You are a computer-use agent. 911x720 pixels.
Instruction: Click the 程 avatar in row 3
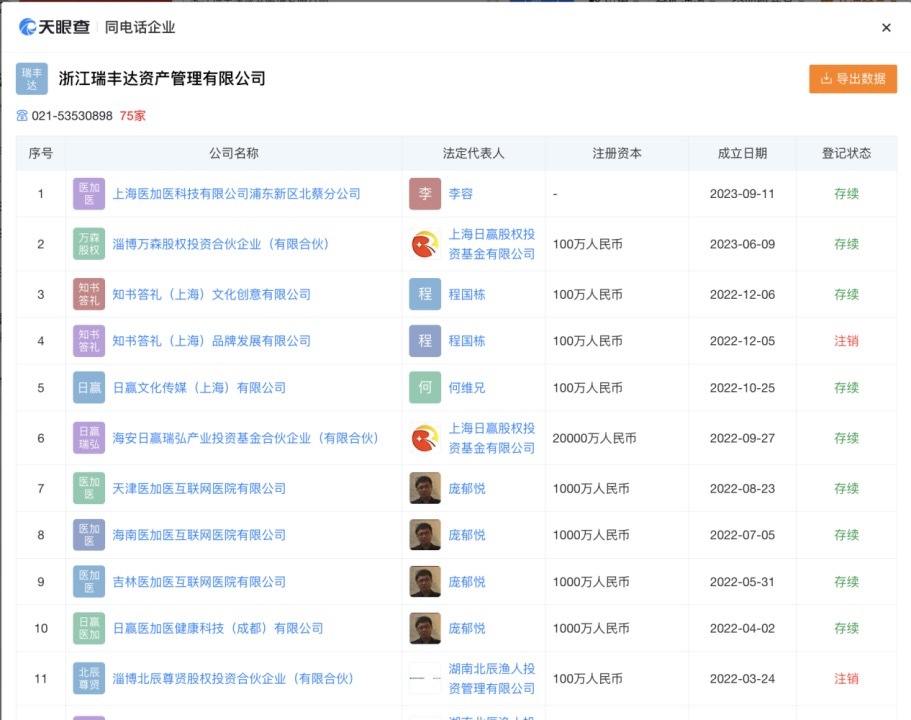coord(425,295)
